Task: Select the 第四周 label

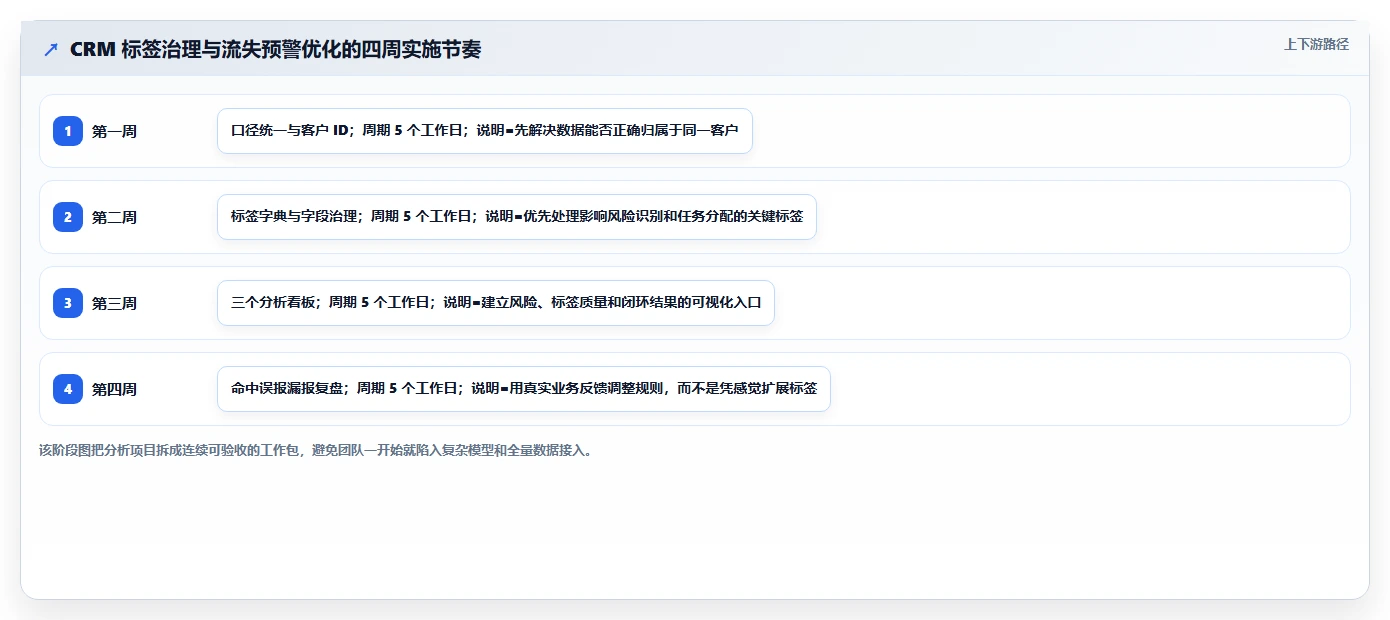Action: (114, 389)
